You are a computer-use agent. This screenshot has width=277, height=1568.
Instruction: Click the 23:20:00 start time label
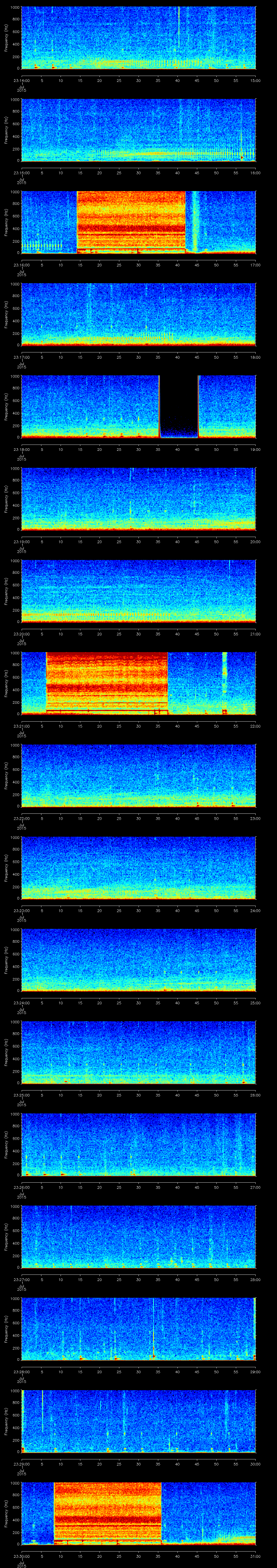pyautogui.click(x=21, y=634)
